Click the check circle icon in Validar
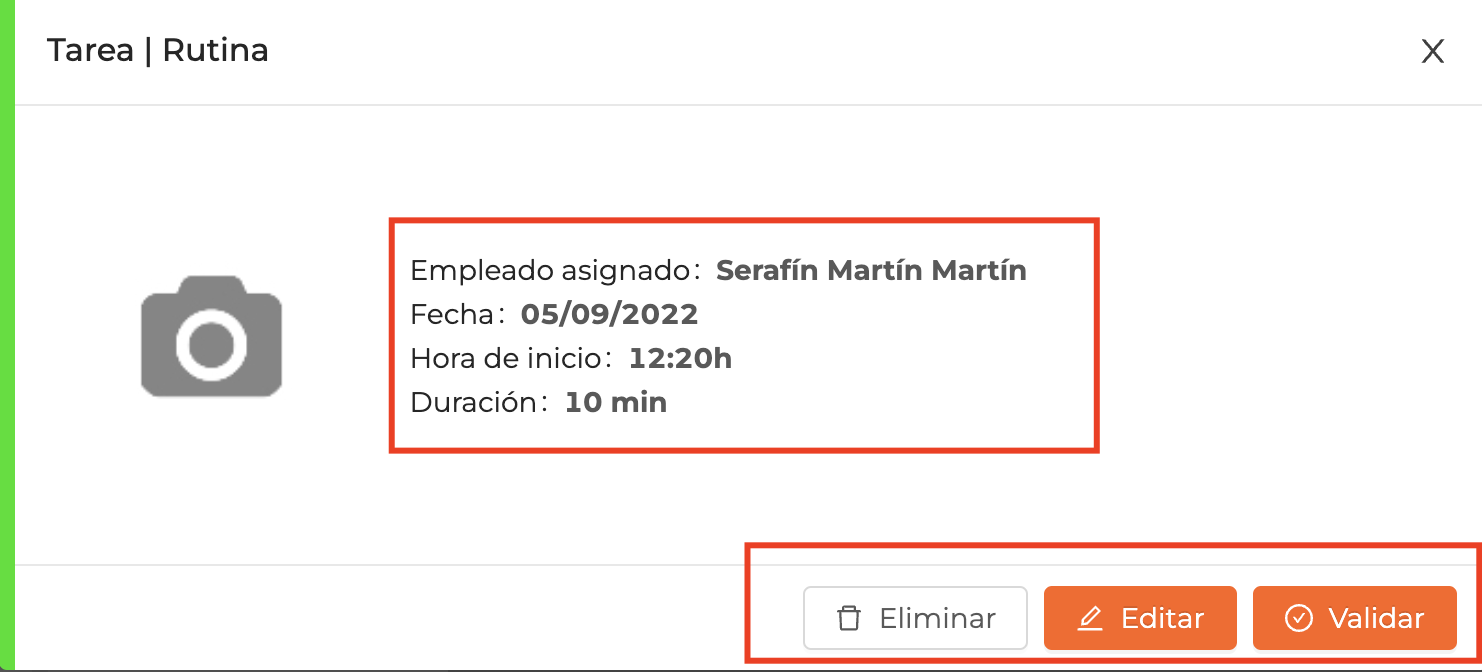Screen dimensions: 1482x672 [1298, 619]
